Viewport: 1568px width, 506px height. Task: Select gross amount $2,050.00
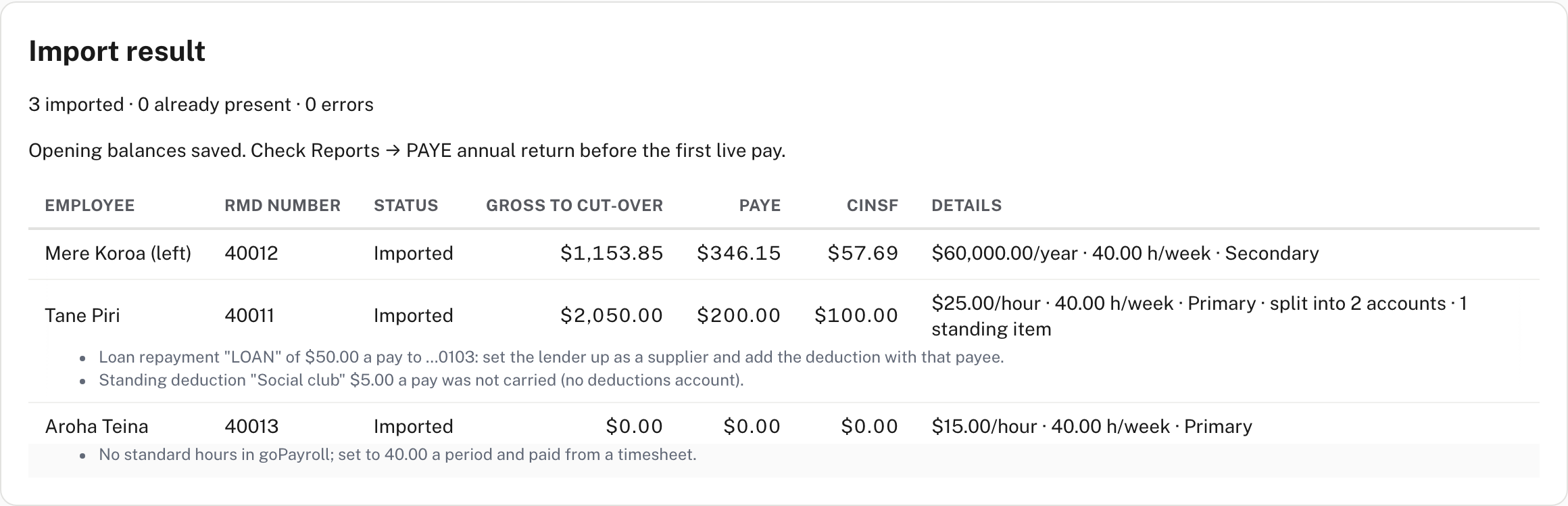(x=612, y=316)
